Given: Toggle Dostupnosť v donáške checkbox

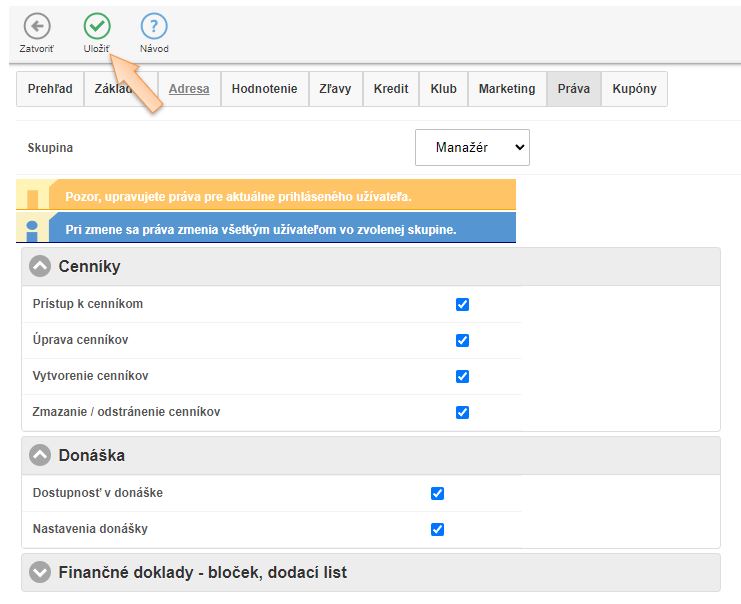Looking at the screenshot, I should tap(437, 493).
